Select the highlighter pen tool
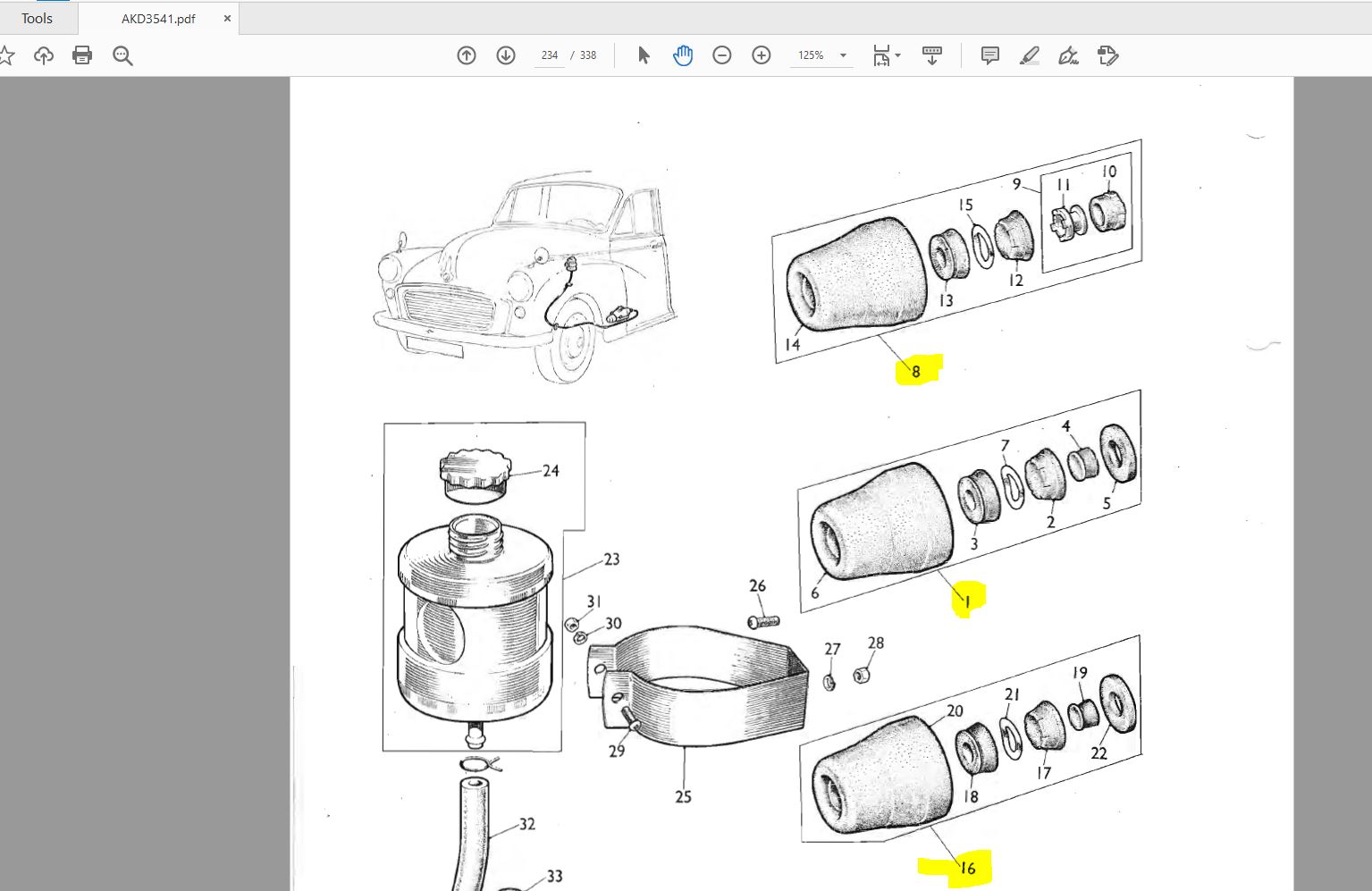This screenshot has width=1372, height=891. point(1030,55)
